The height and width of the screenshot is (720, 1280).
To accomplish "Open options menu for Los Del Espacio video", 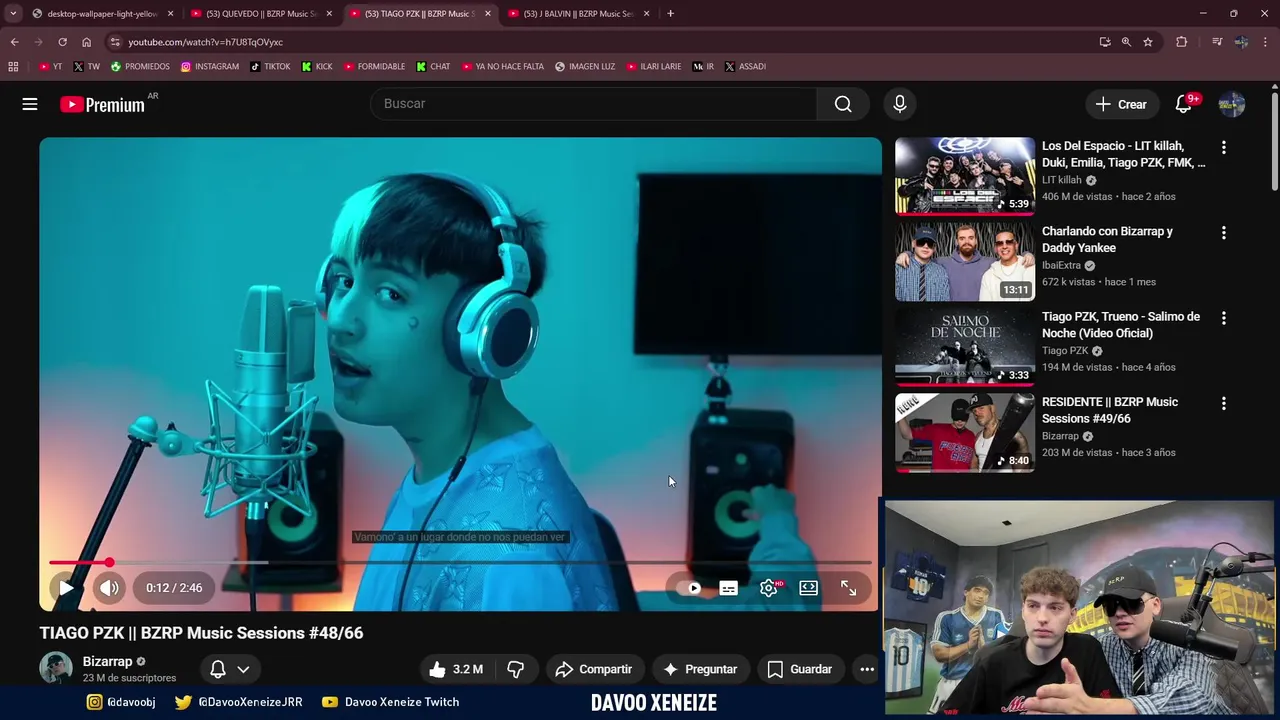I will pyautogui.click(x=1223, y=147).
